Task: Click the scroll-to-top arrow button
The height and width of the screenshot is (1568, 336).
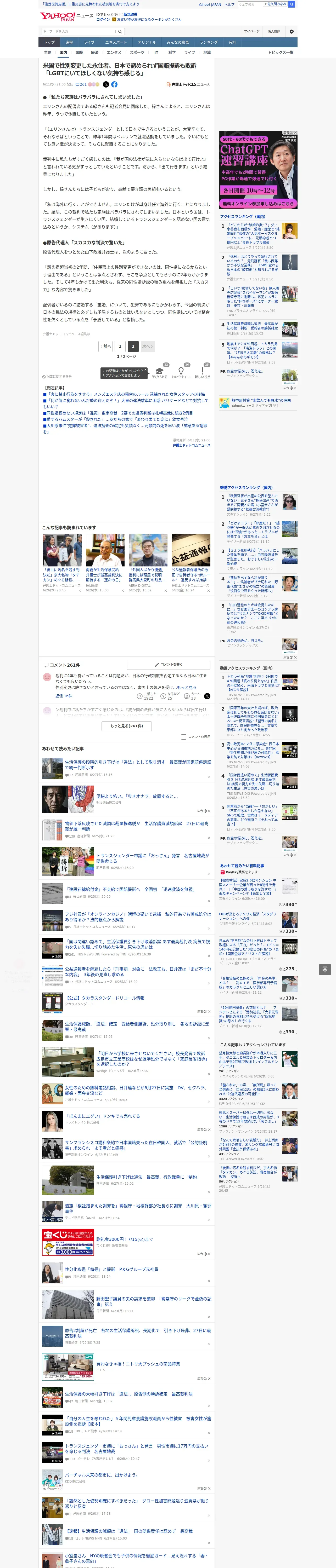Action: click(x=325, y=970)
